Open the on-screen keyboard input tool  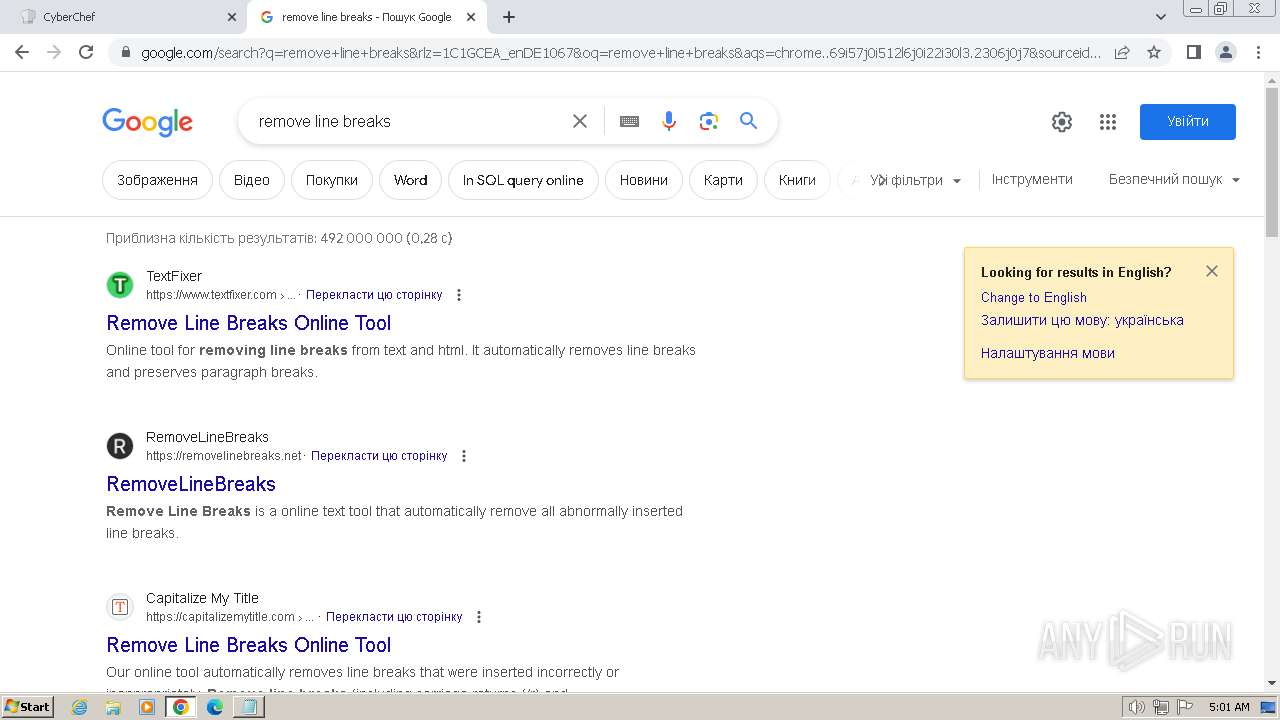coord(629,121)
